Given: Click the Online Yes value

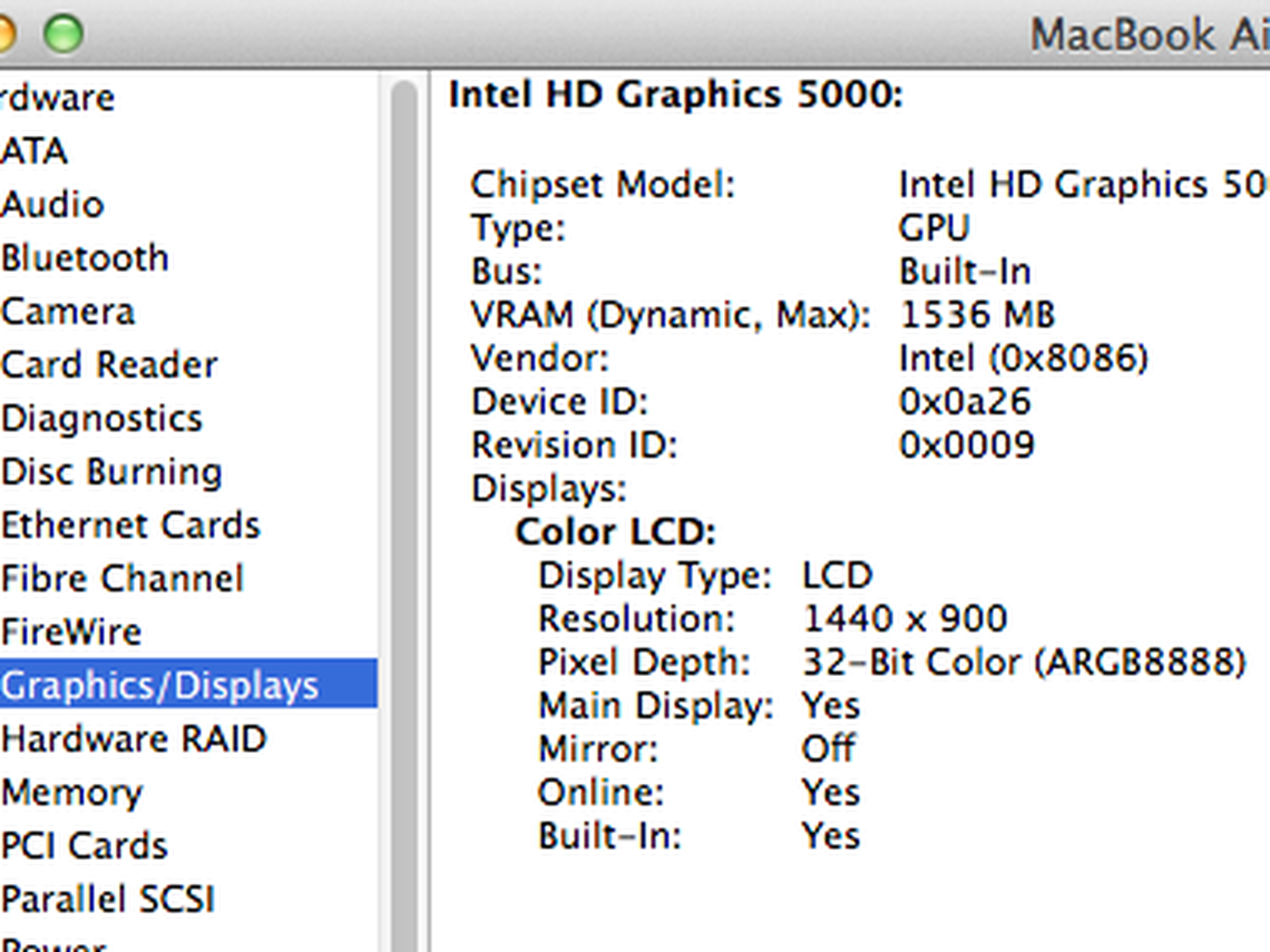Looking at the screenshot, I should [x=831, y=793].
